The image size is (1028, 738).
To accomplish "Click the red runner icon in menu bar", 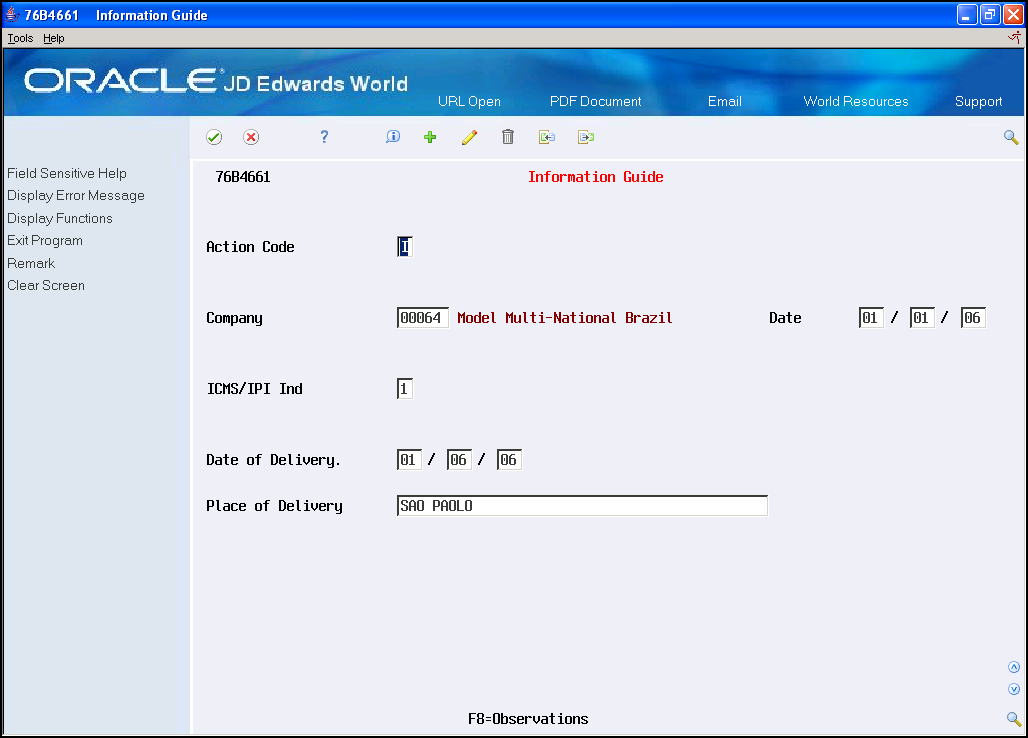I will click(1014, 38).
